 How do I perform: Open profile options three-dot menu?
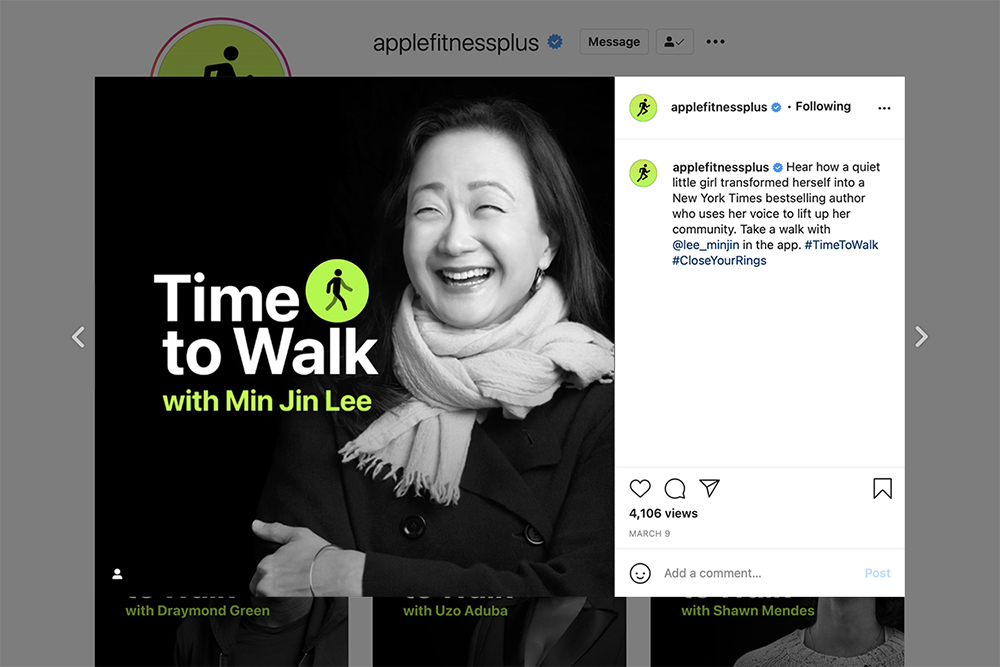(x=716, y=41)
